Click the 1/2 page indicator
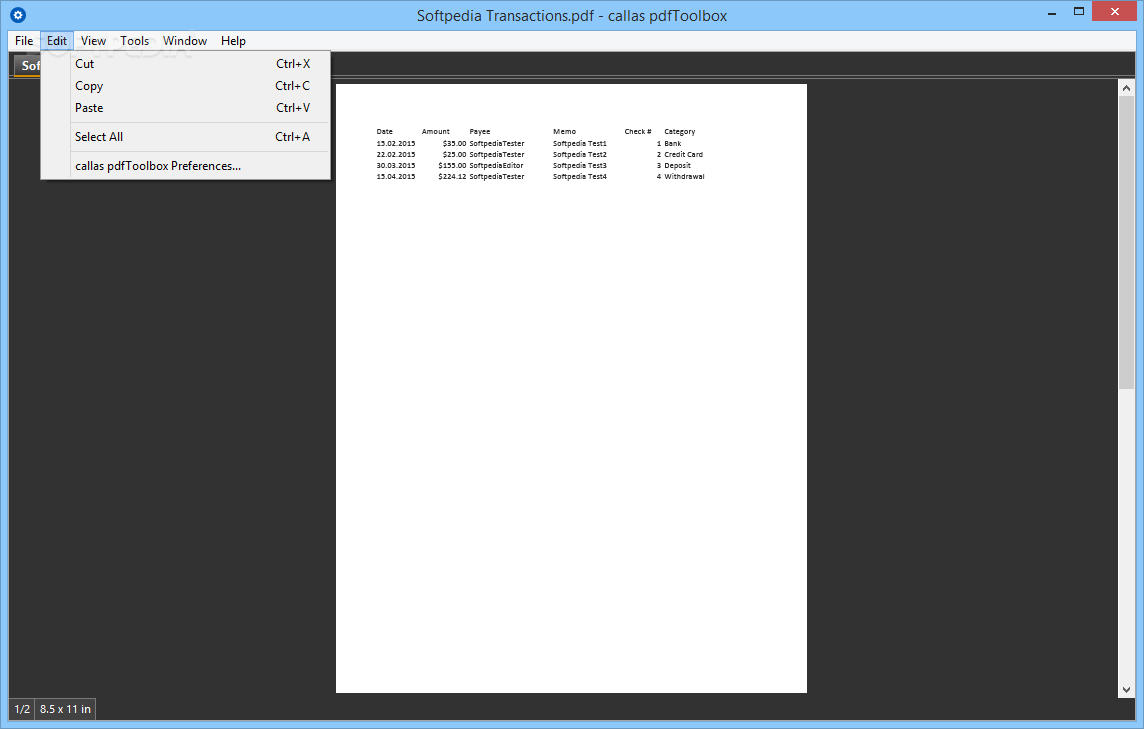This screenshot has height=729, width=1144. tap(23, 709)
